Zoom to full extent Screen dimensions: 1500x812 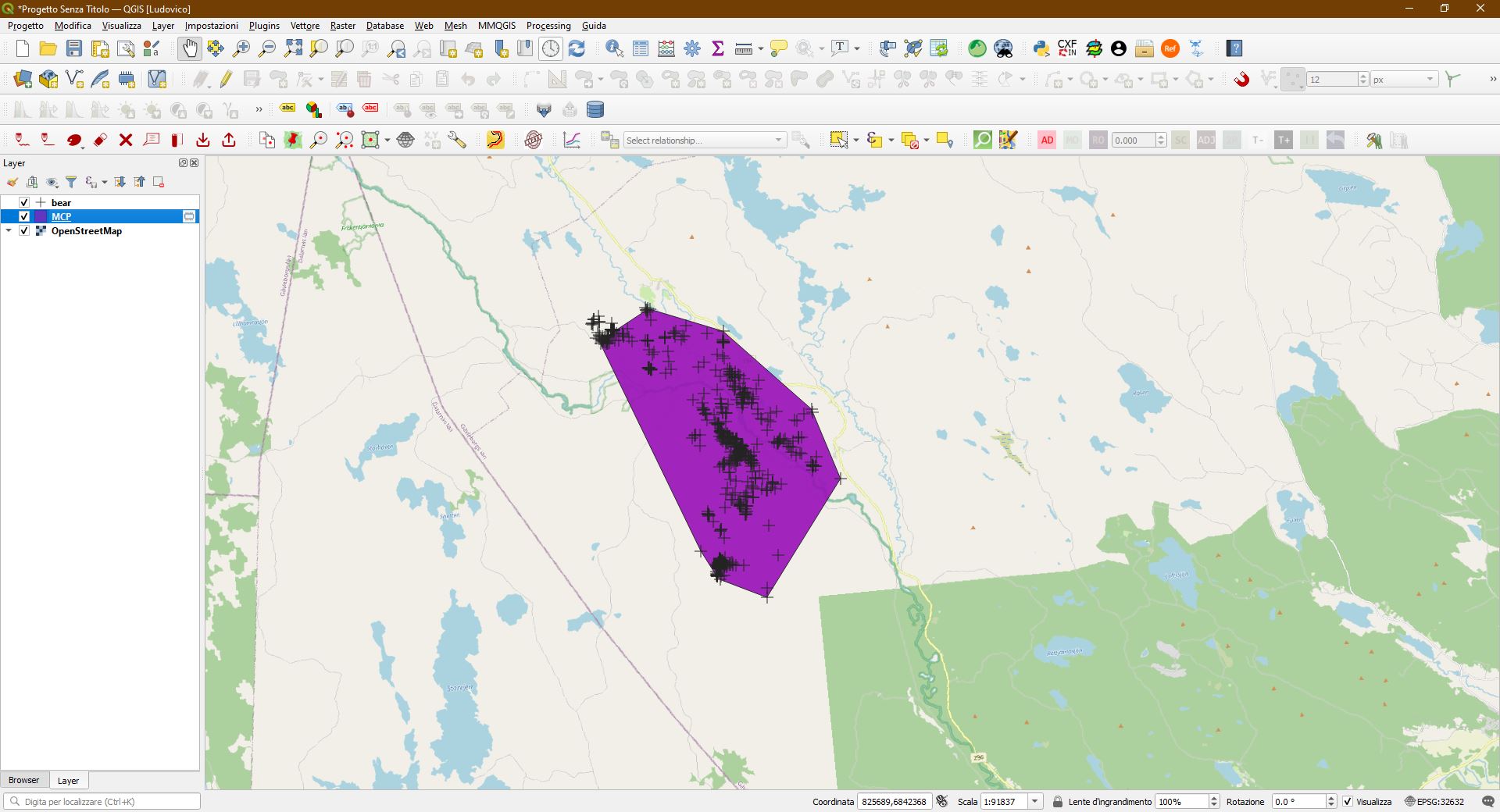tap(293, 48)
